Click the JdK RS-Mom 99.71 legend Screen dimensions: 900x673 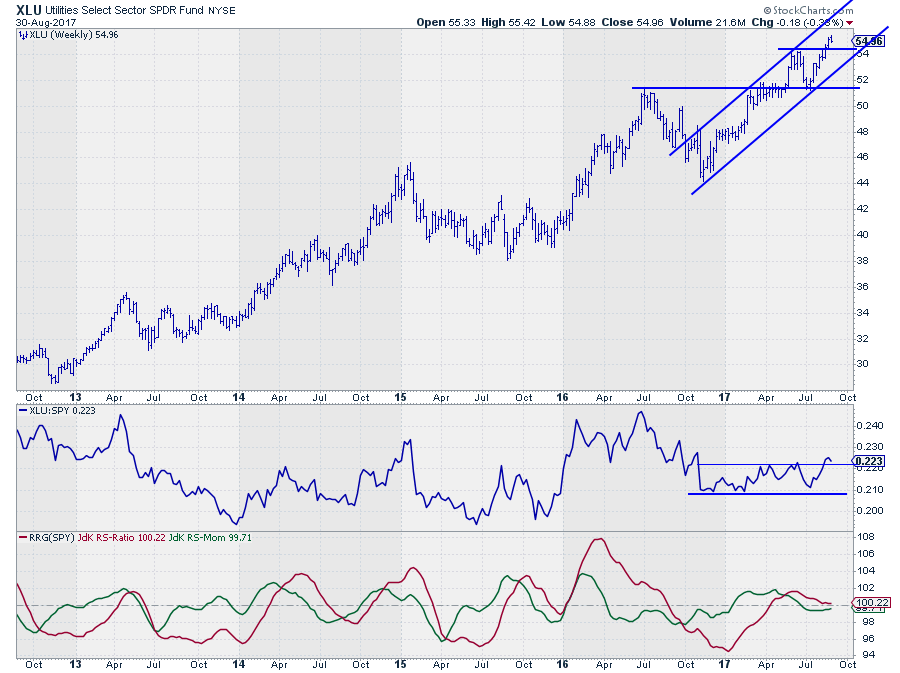(x=210, y=538)
